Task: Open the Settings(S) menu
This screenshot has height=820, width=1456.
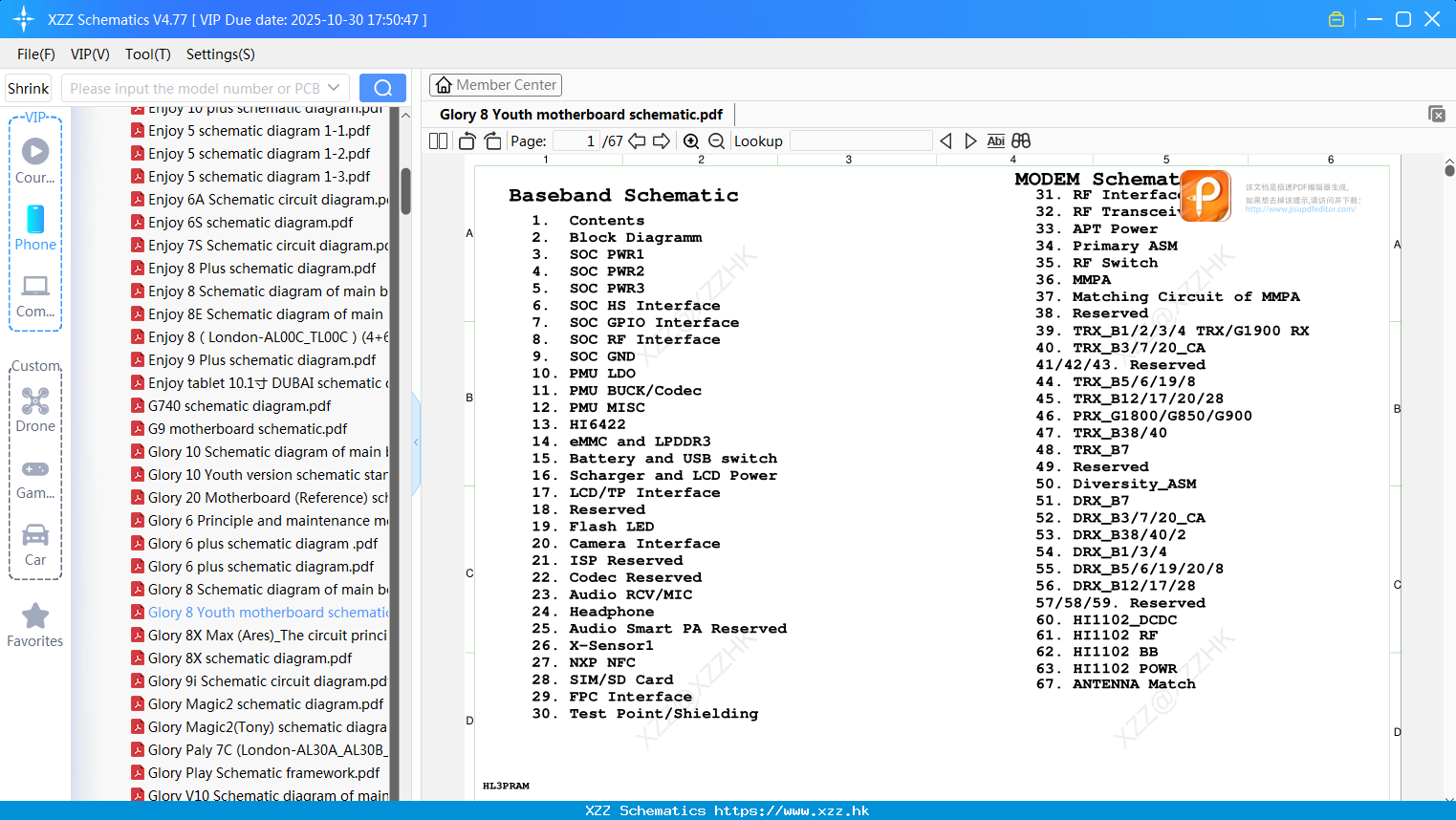Action: coord(221,54)
